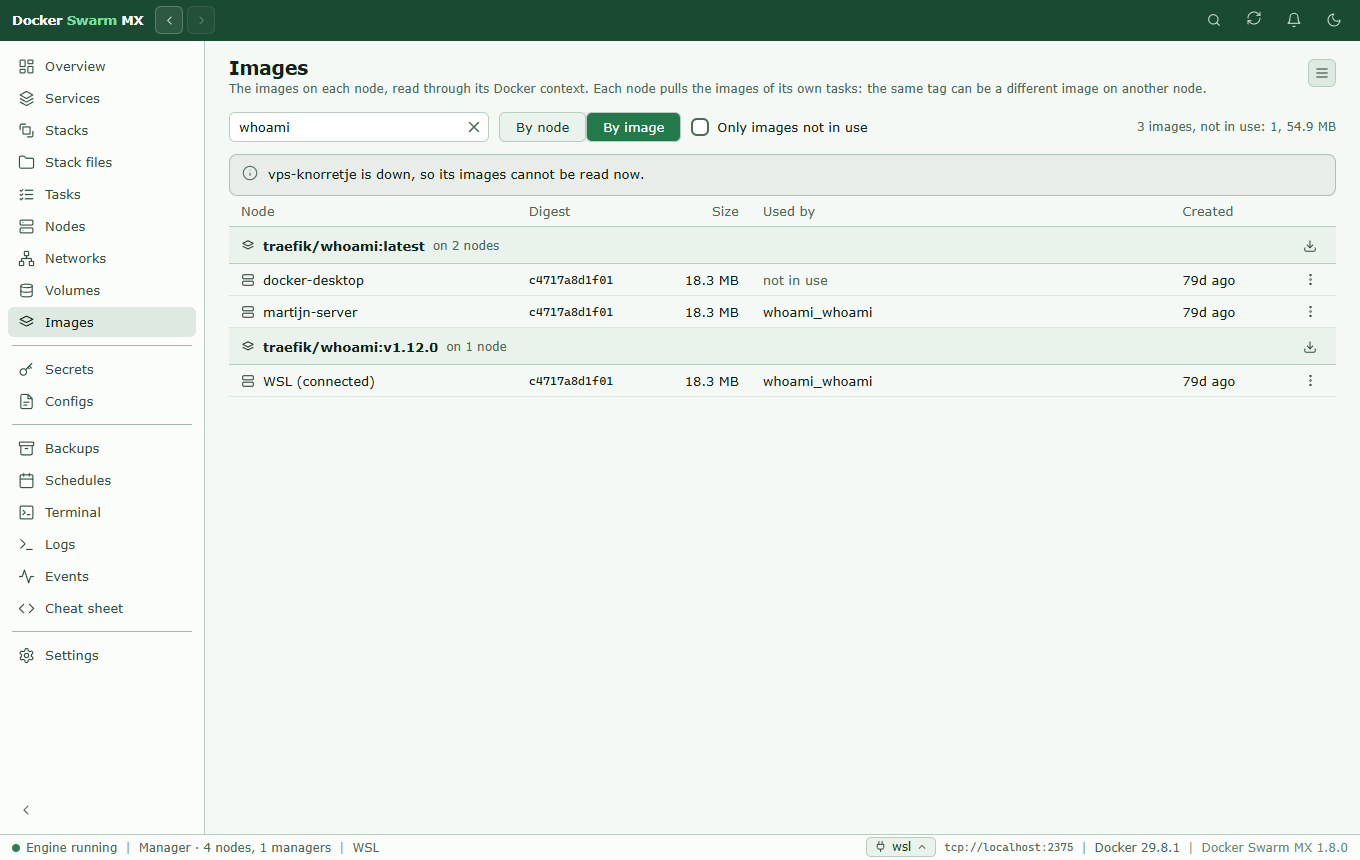Refresh data with the reload icon

coord(1254,20)
